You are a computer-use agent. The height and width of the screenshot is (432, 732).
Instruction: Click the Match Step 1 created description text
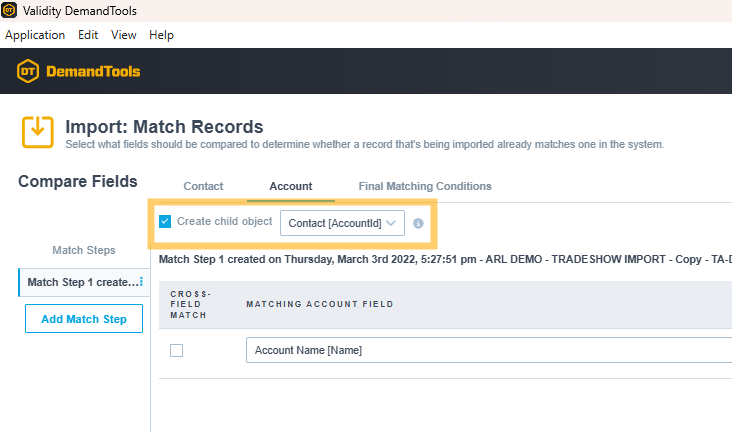(445, 260)
